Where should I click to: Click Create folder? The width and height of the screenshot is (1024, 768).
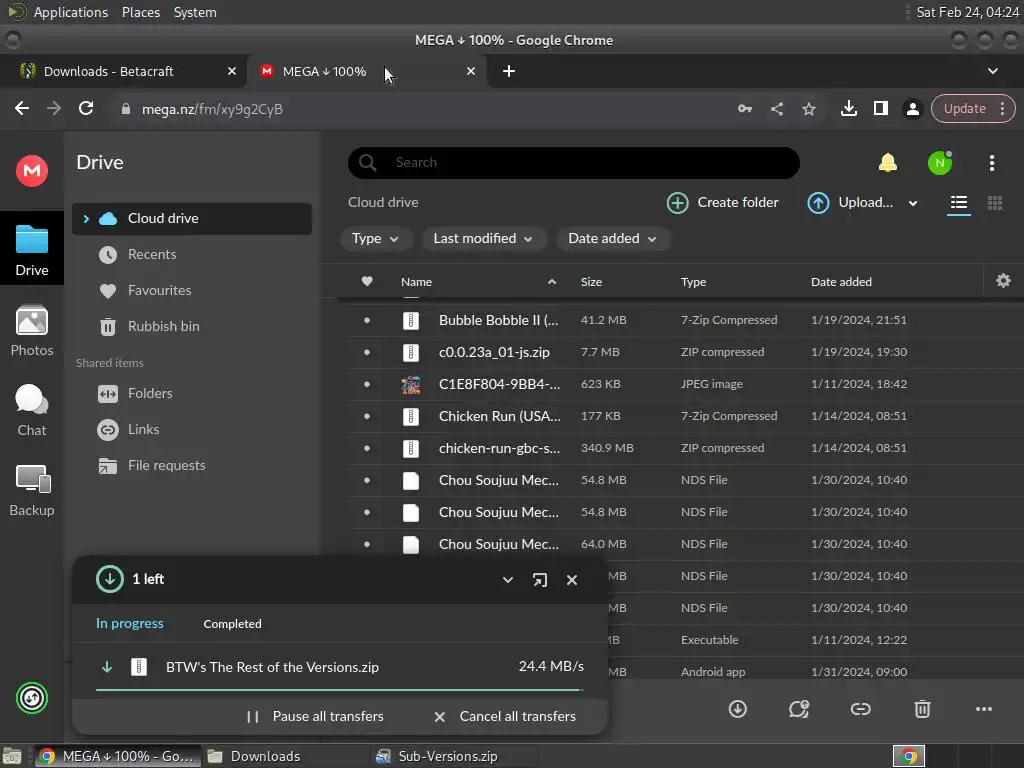pyautogui.click(x=723, y=202)
